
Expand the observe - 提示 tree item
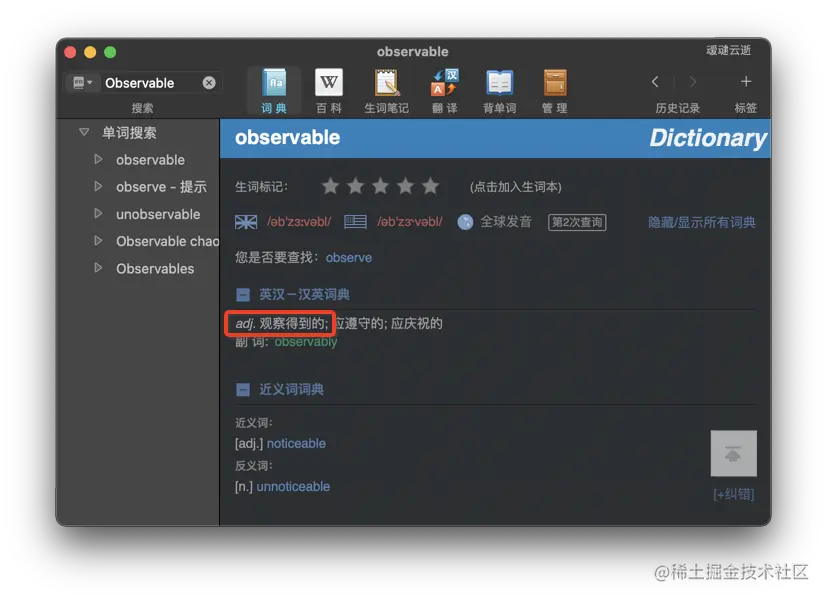[98, 186]
